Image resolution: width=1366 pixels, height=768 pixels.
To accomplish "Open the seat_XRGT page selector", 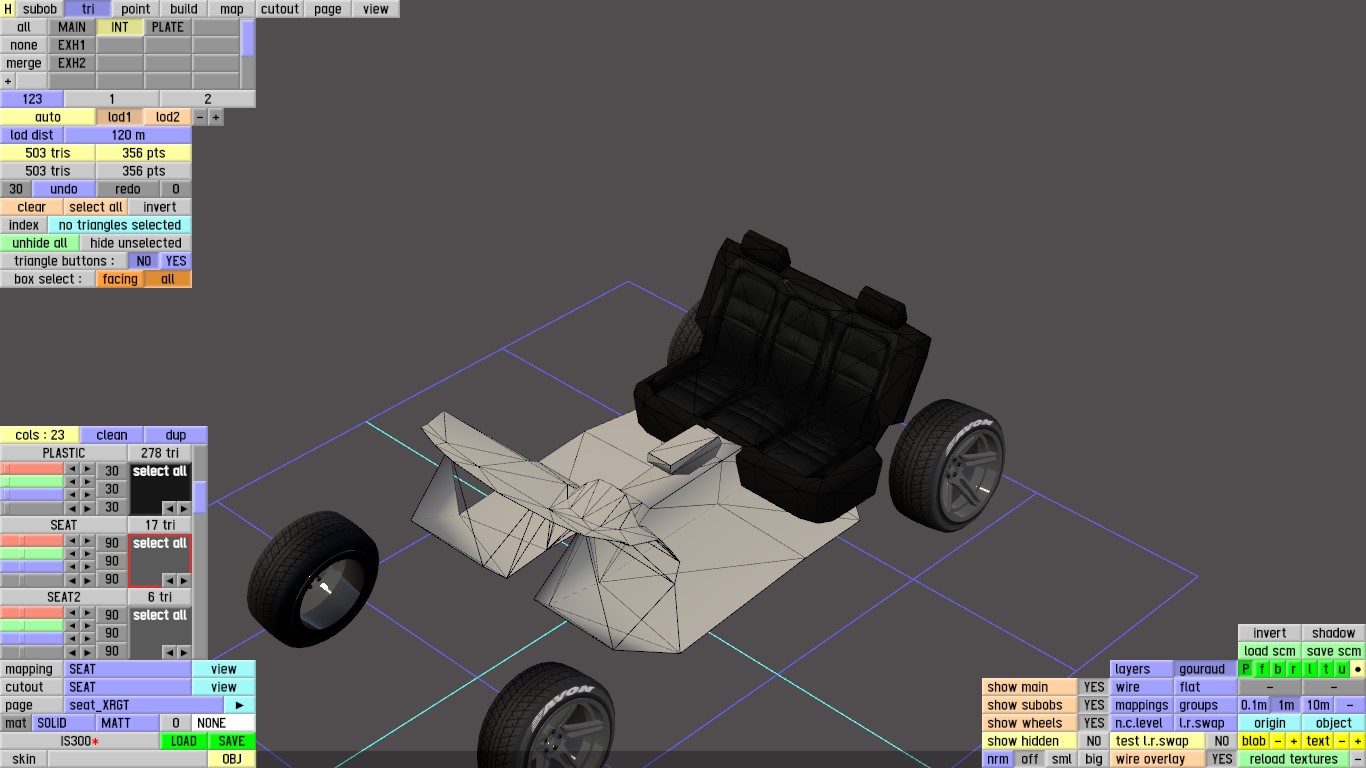I will tap(144, 705).
